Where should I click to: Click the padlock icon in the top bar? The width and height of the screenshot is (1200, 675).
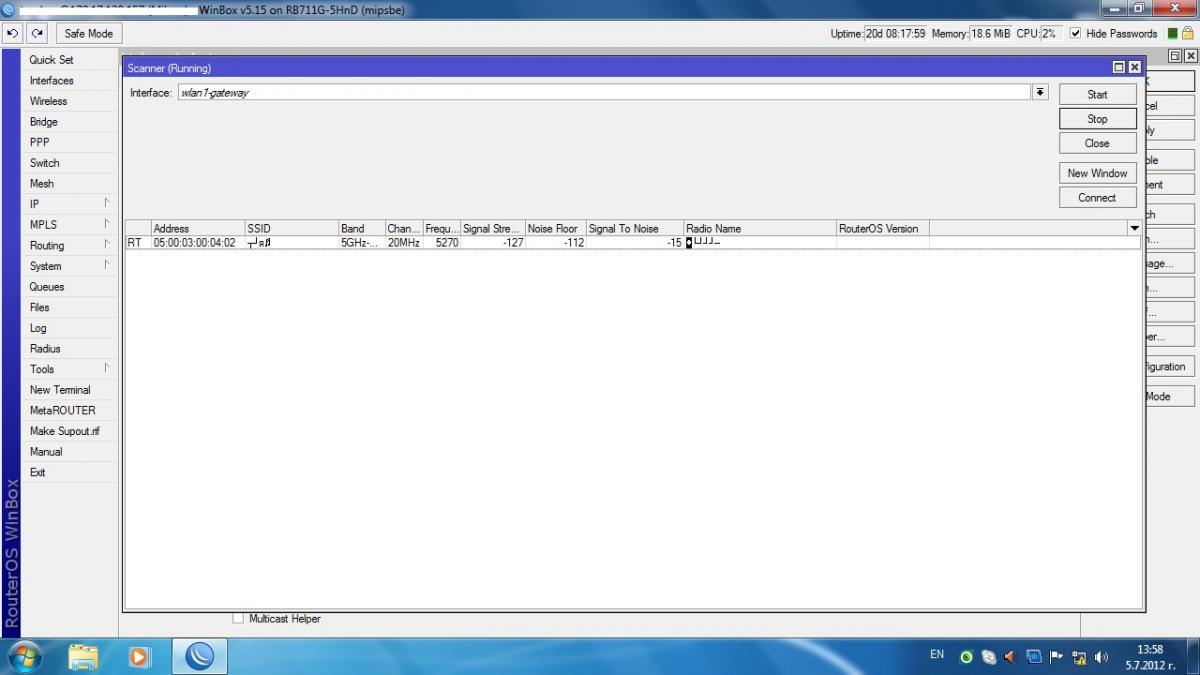pyautogui.click(x=1187, y=33)
